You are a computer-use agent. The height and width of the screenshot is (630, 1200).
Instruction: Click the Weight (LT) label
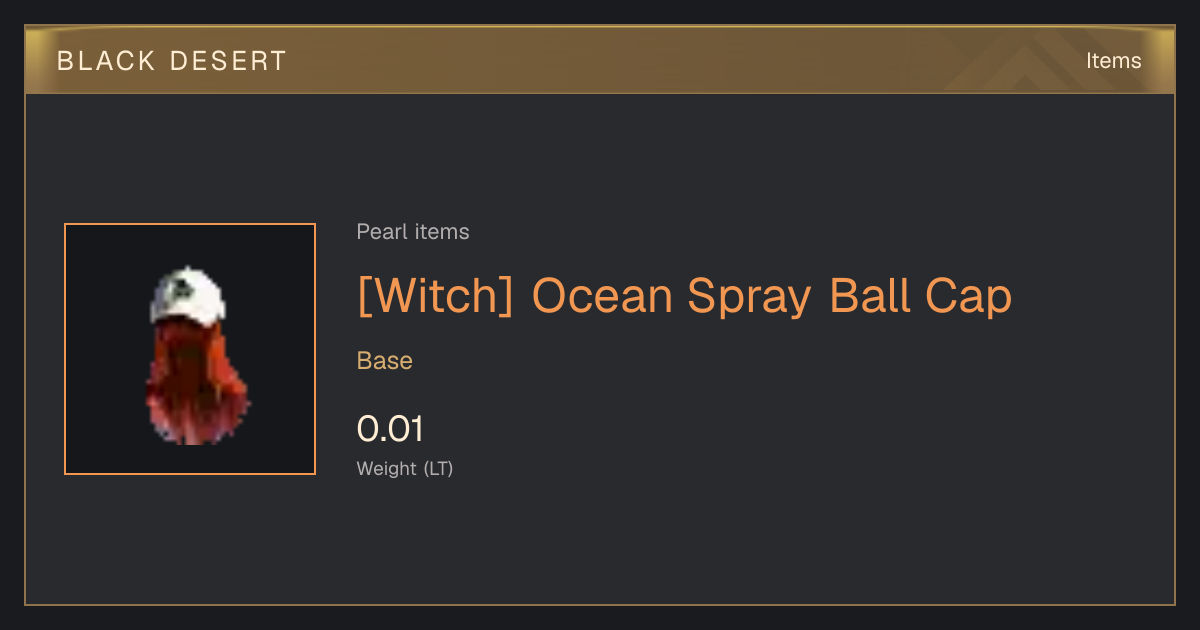coord(405,468)
